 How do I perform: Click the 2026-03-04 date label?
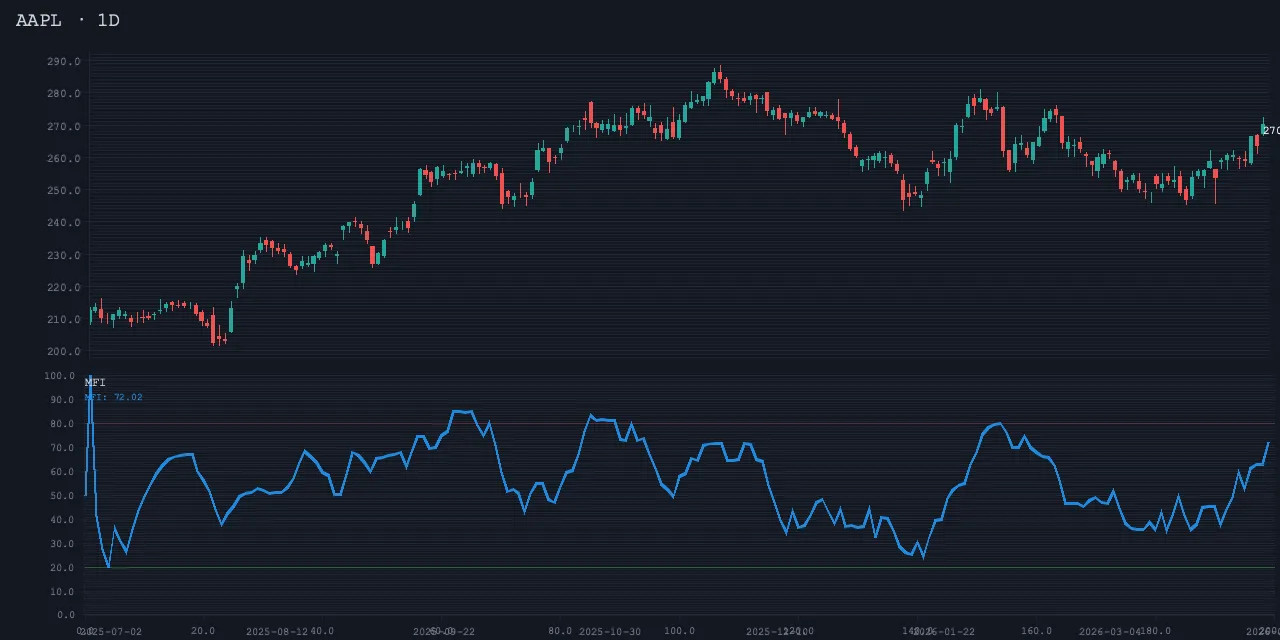tap(1110, 631)
